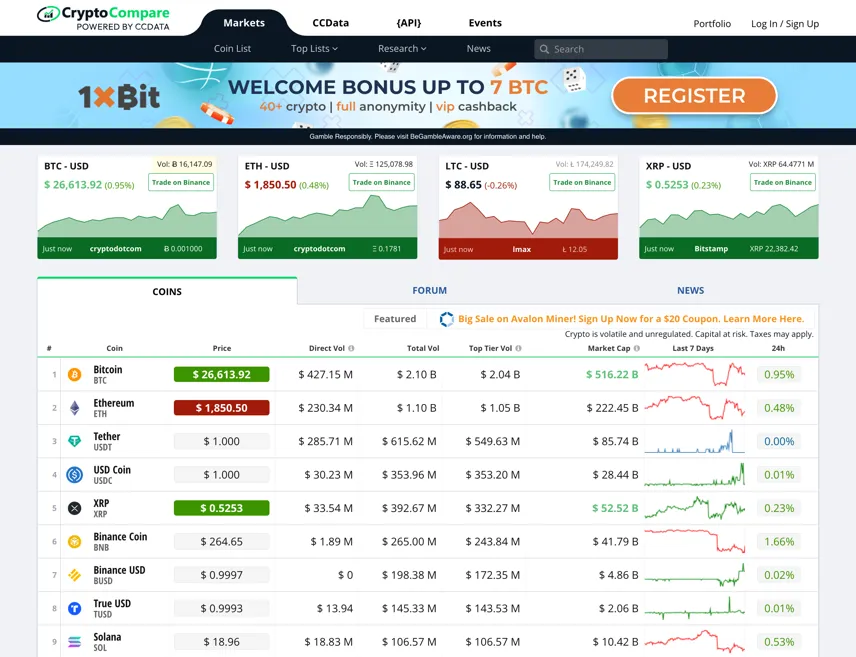Click the True USD coin icon
The width and height of the screenshot is (856, 657).
point(74,608)
